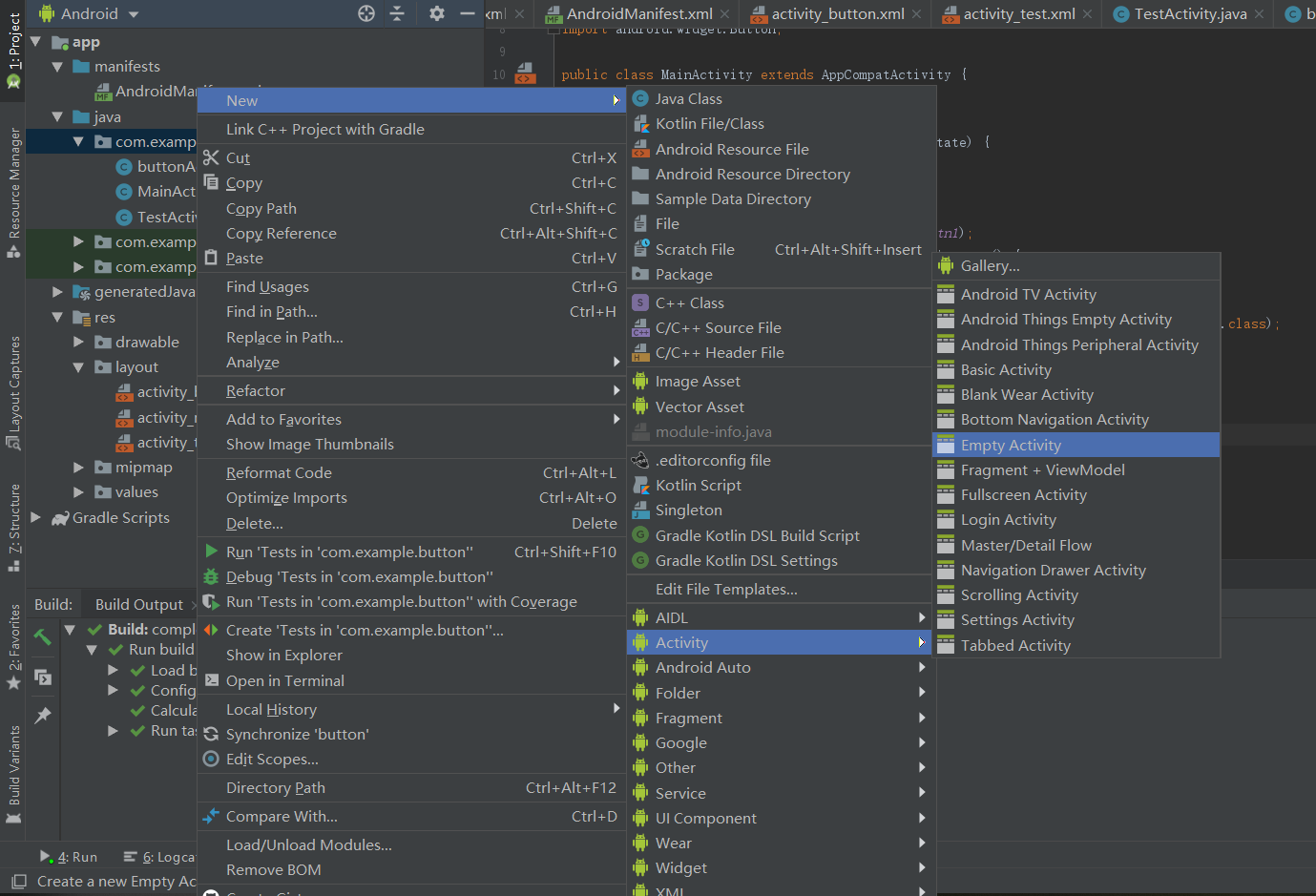Screen dimensions: 1316x896
Task: Click the build hammer icon in Build panel
Action: coord(43,636)
